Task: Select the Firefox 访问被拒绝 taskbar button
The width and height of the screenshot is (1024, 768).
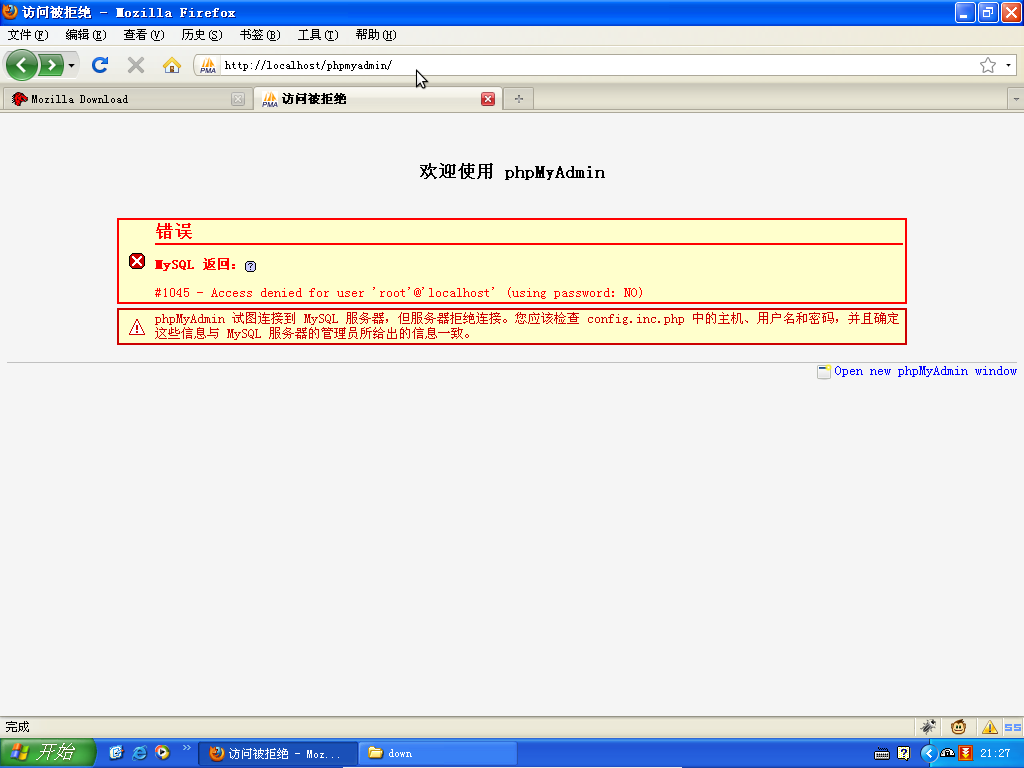Action: (278, 754)
